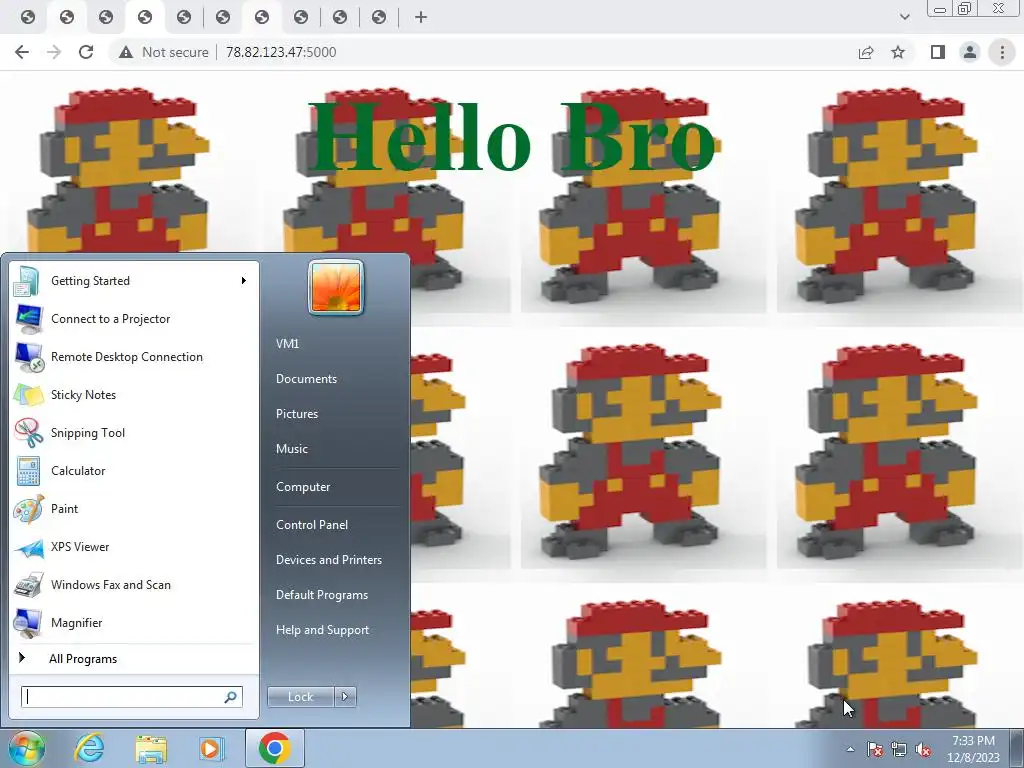The width and height of the screenshot is (1024, 768).
Task: Open Remote Desktop Connection
Action: 134,357
